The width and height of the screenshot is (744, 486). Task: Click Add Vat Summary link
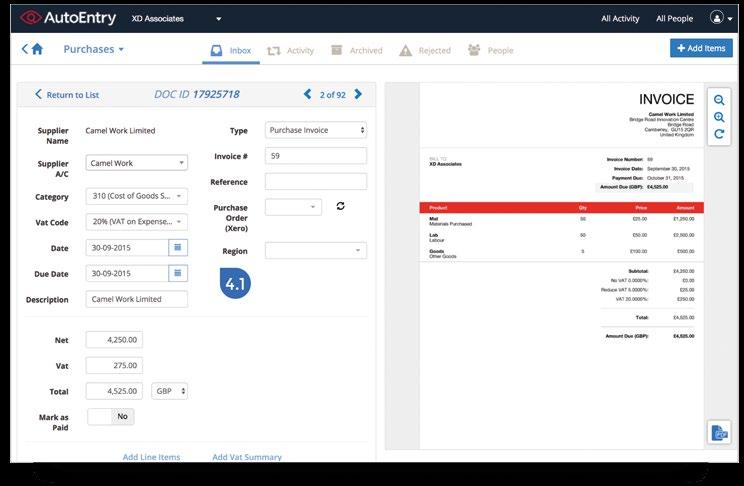247,457
